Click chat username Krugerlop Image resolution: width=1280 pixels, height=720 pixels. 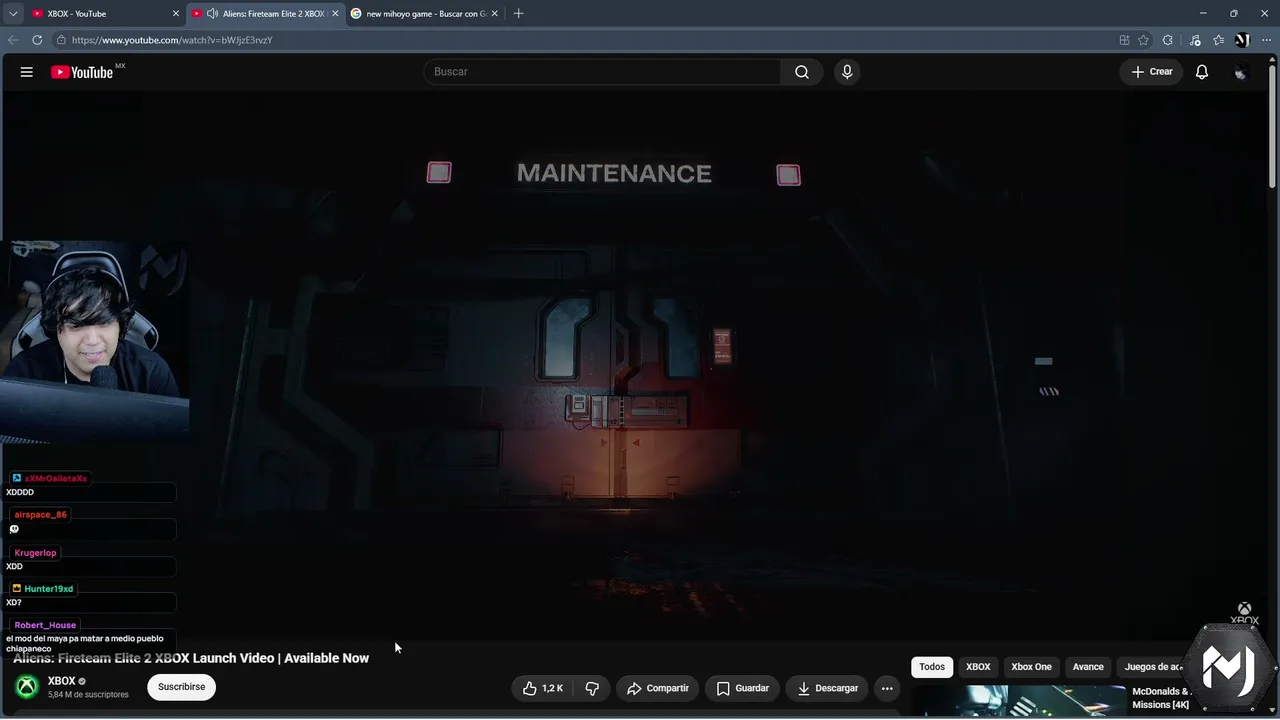pos(35,553)
